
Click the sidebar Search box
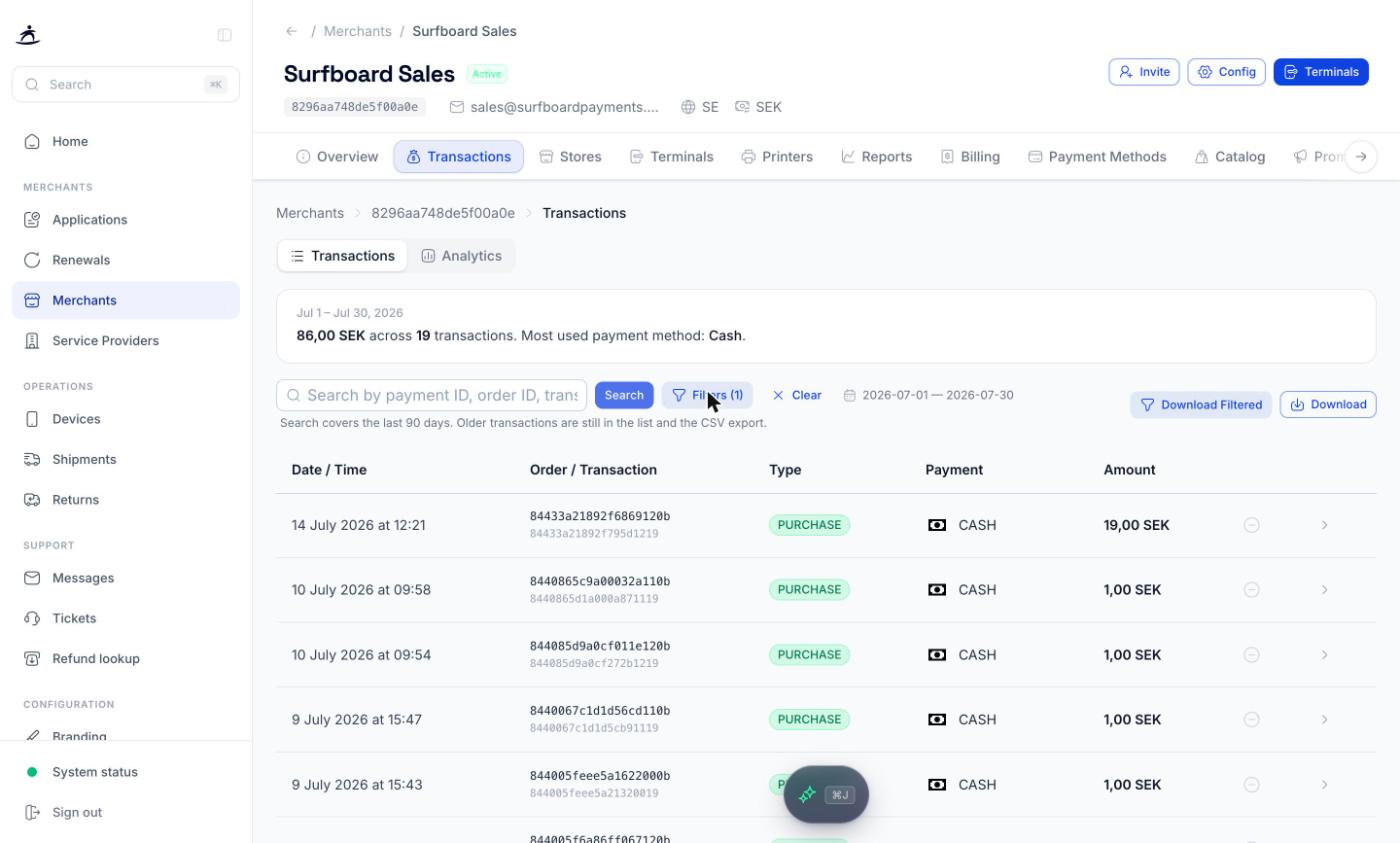pyautogui.click(x=126, y=85)
